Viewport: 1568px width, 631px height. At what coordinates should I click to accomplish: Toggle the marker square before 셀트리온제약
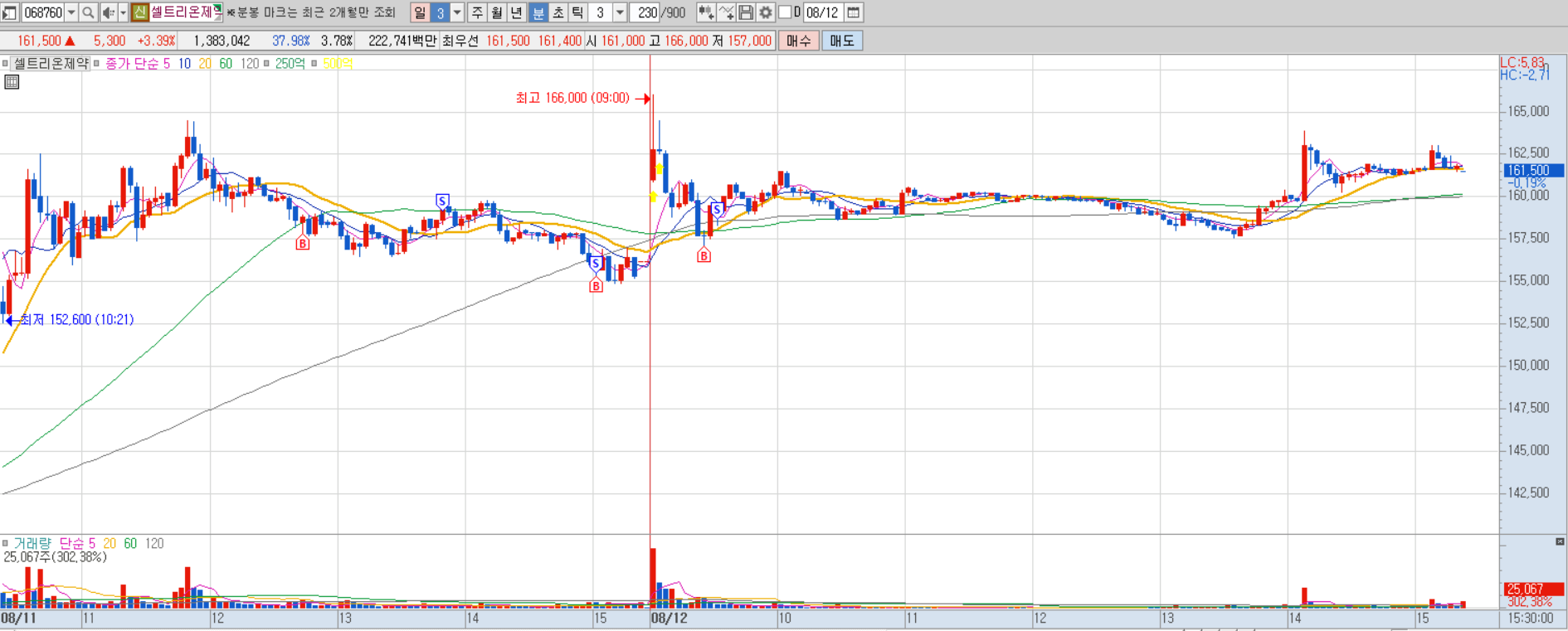tap(5, 63)
